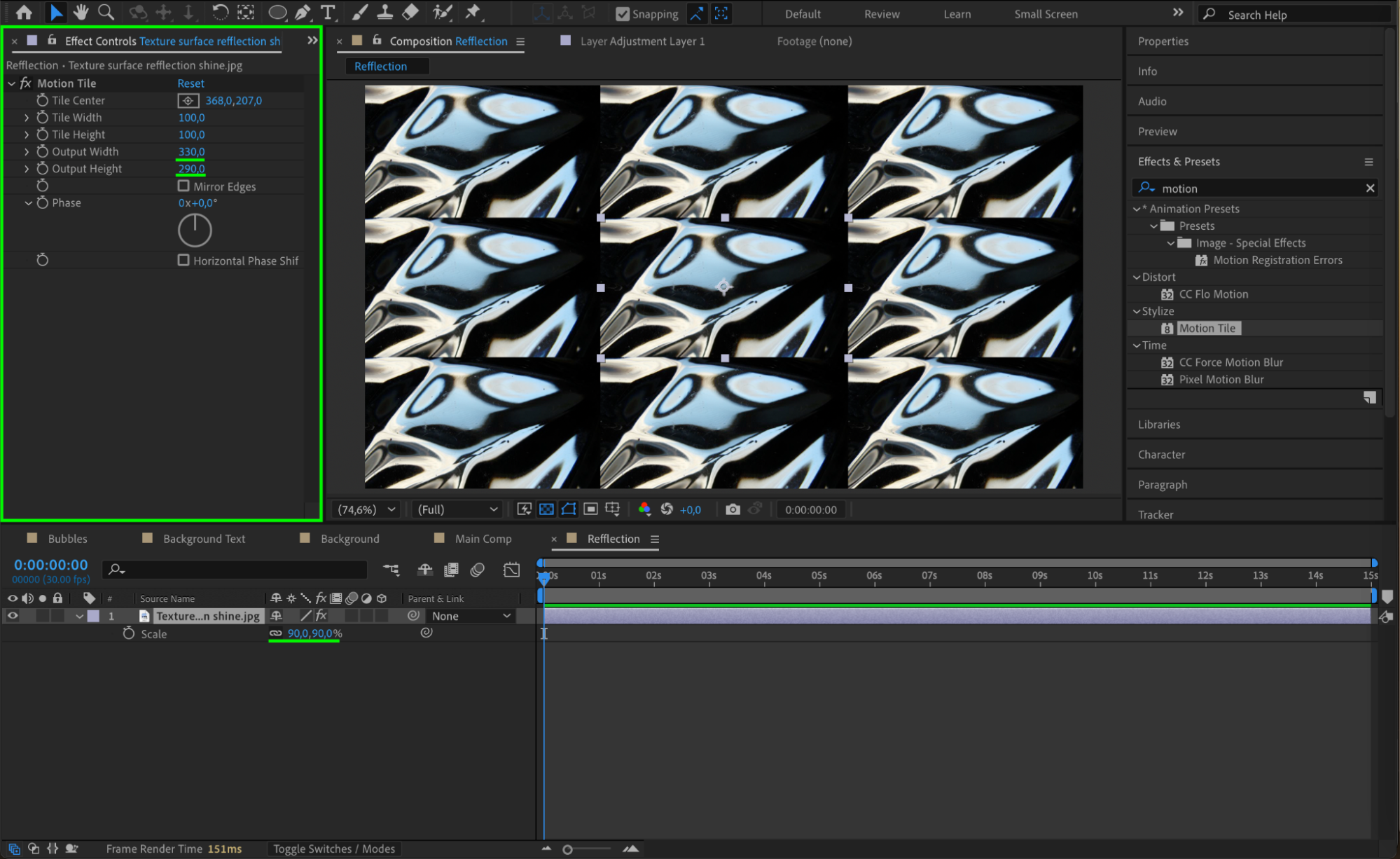Enable the Mirror Edges checkbox
The height and width of the screenshot is (859, 1400).
183,186
